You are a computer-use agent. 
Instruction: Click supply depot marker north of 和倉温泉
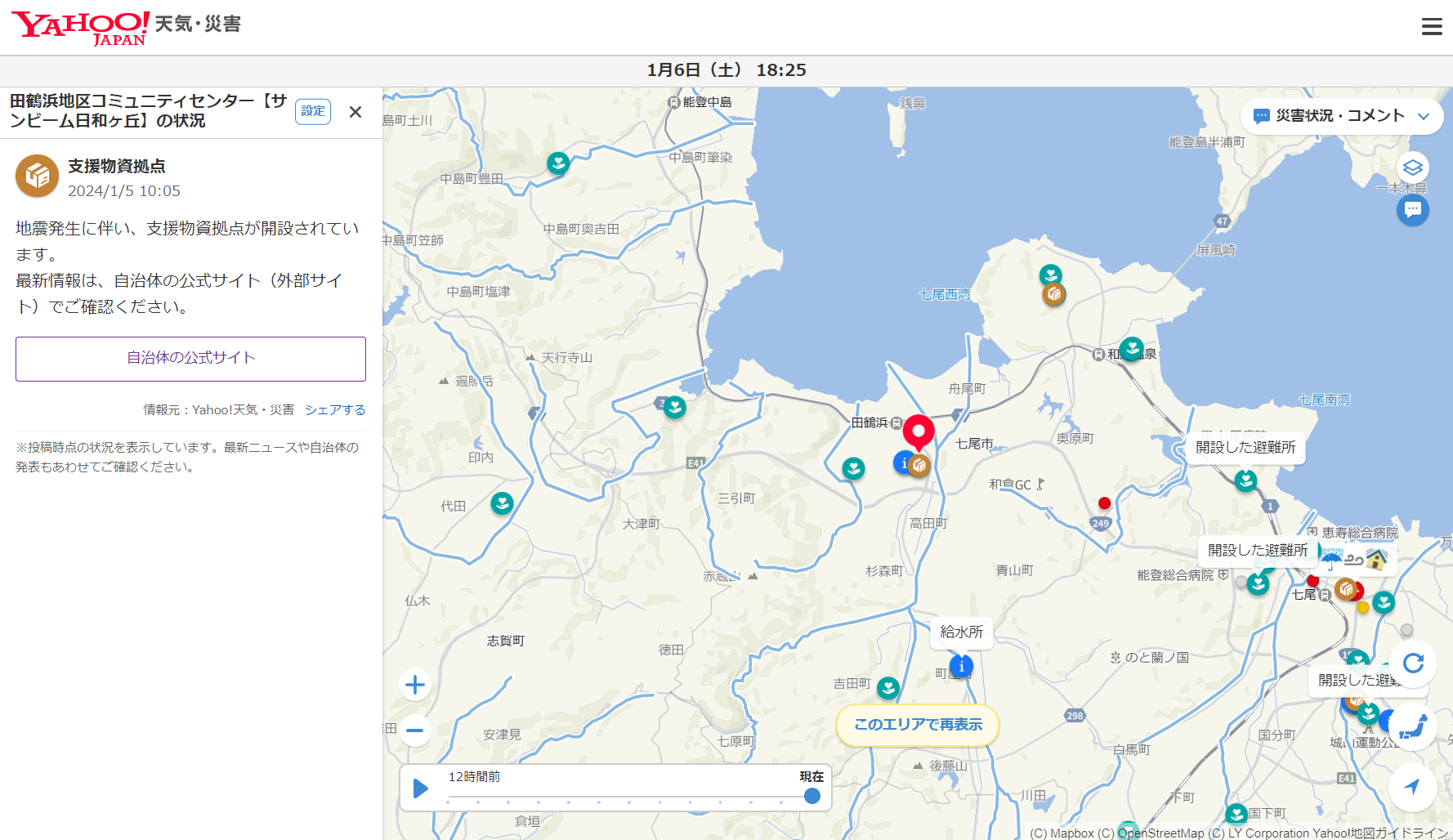click(1054, 294)
